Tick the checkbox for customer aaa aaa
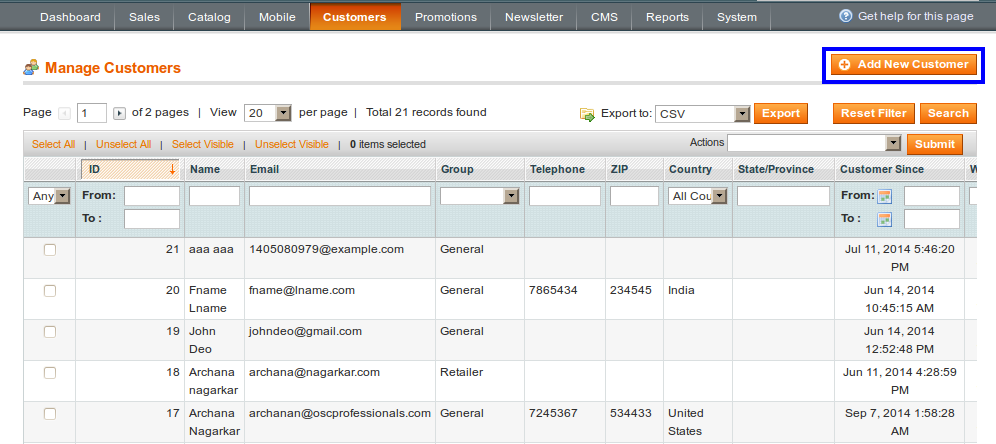 (50, 249)
